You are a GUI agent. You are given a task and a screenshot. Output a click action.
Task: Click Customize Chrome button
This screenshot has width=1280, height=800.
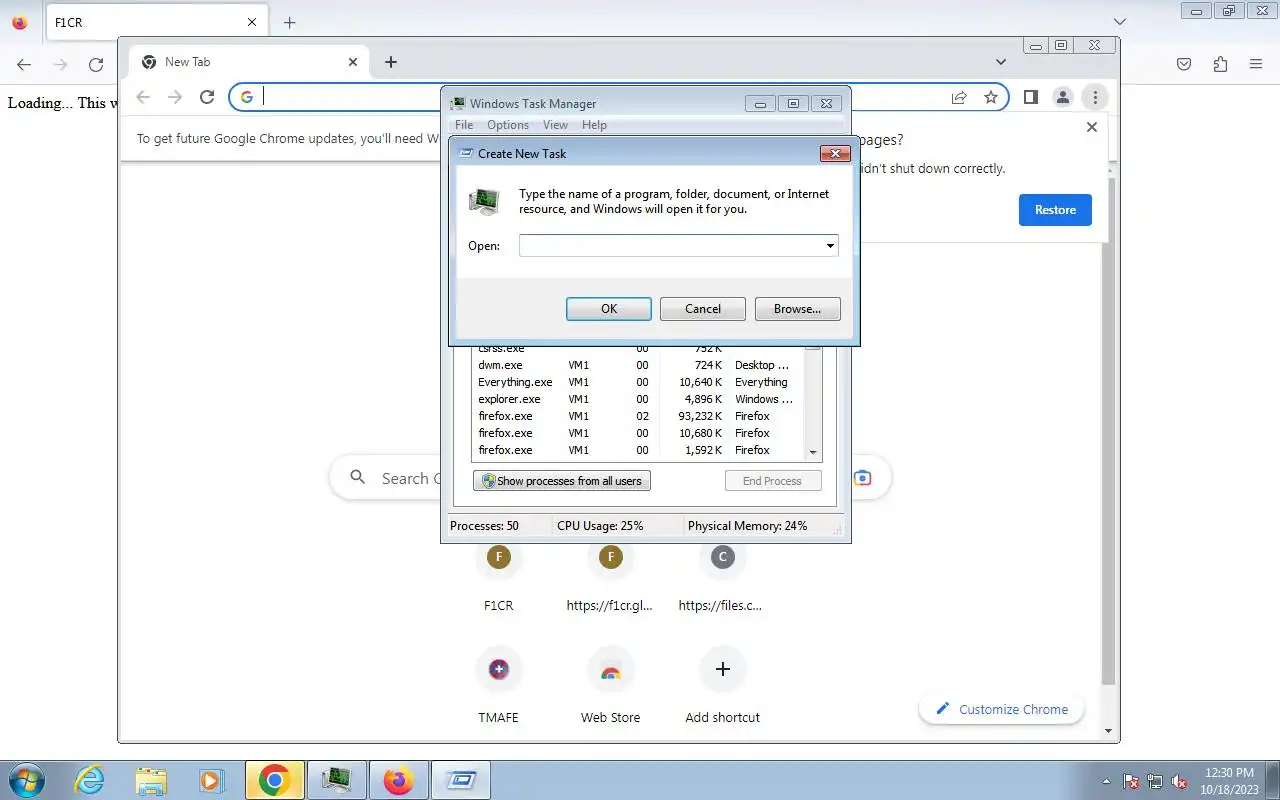click(1001, 709)
